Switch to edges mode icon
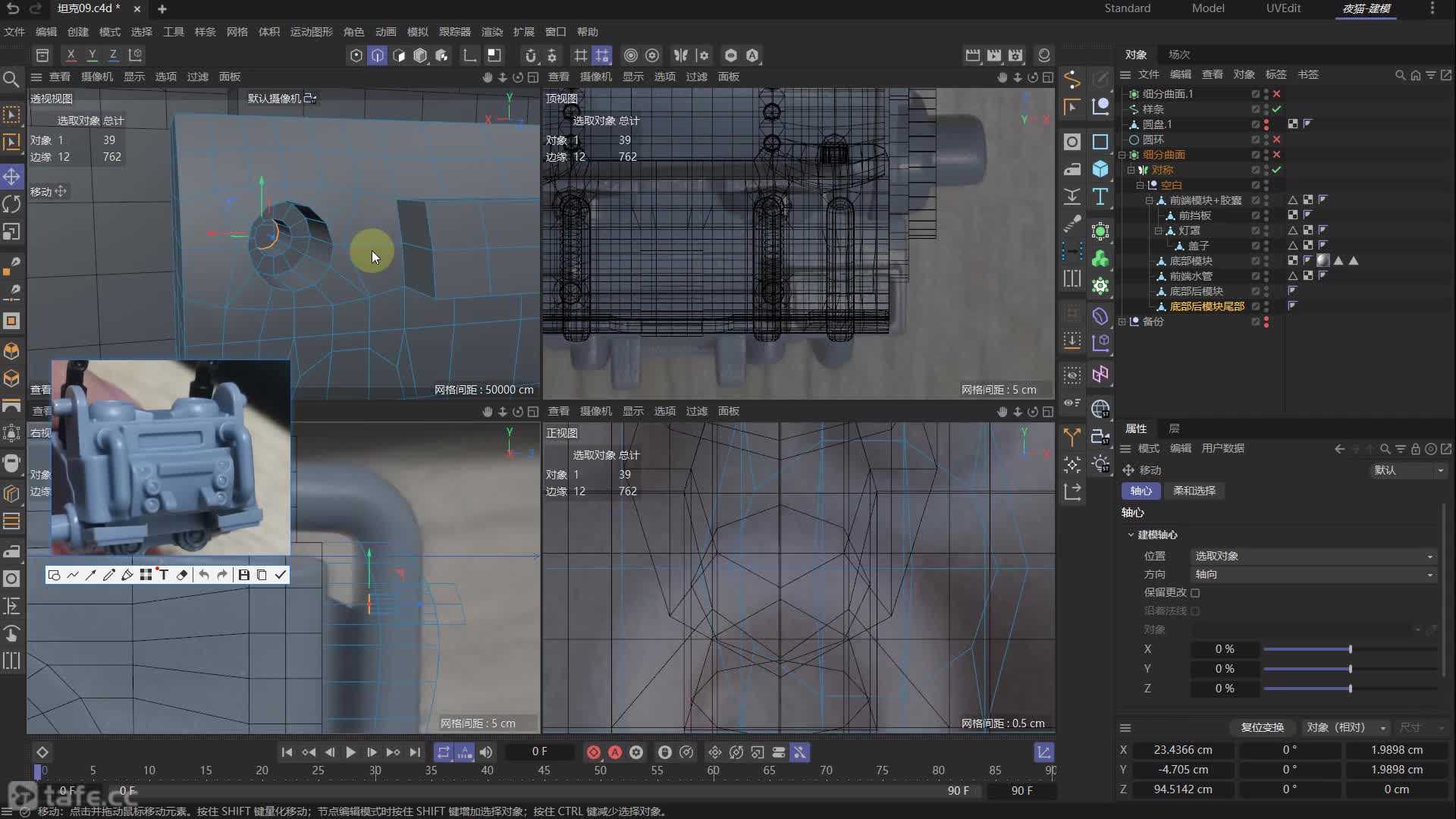The height and width of the screenshot is (819, 1456). coord(378,55)
